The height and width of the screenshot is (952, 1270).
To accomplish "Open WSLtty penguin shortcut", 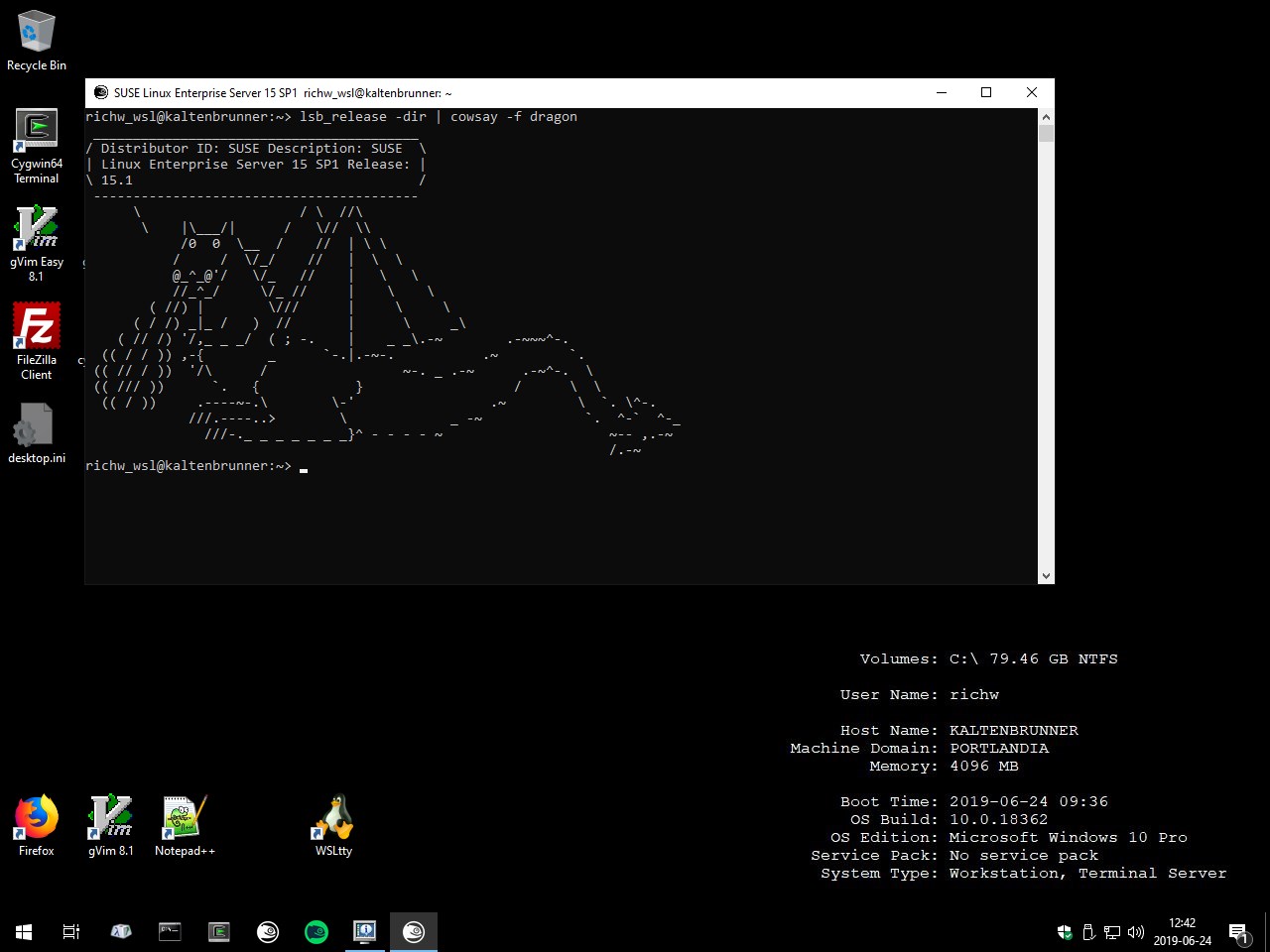I will [x=333, y=825].
